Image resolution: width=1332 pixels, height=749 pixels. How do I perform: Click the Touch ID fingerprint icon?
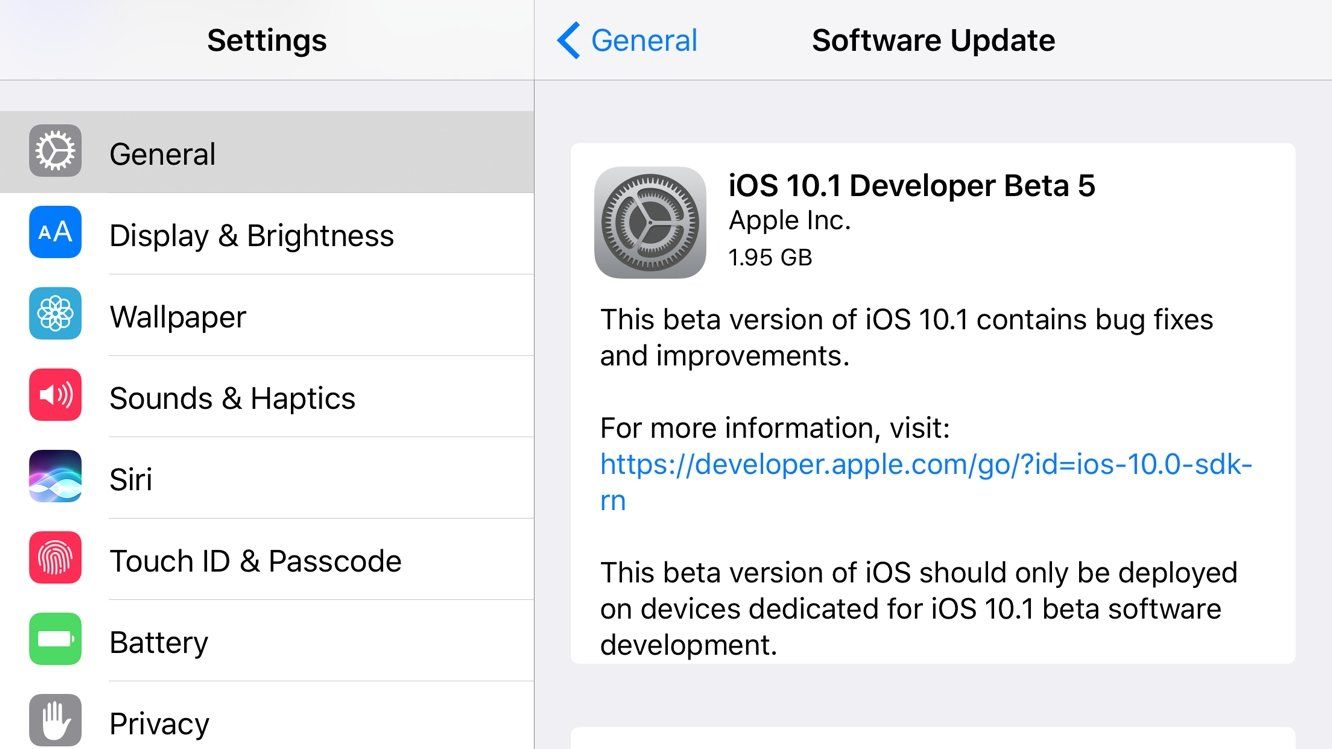point(55,559)
